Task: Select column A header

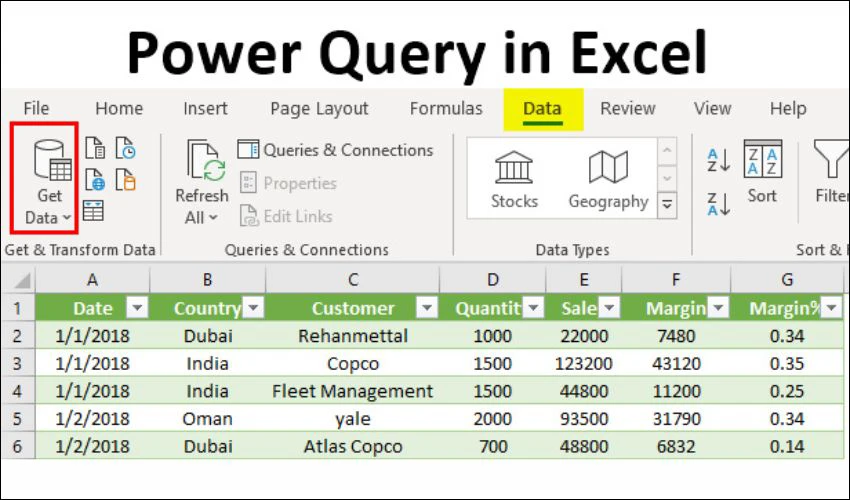Action: point(93,280)
